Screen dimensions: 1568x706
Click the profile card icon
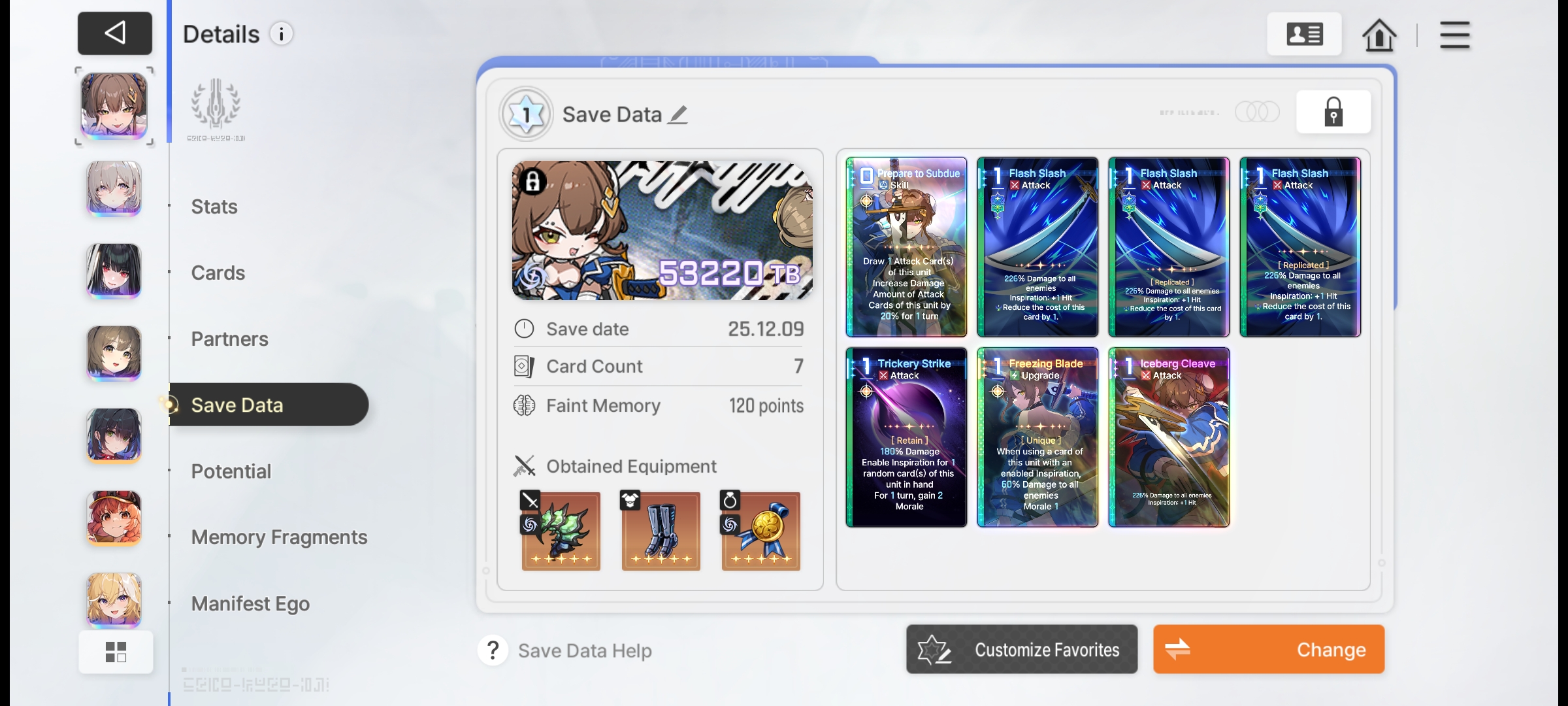click(x=1304, y=34)
